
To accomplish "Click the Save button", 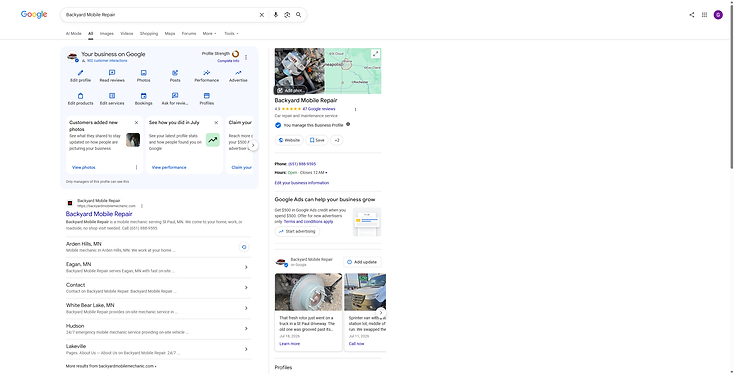I will (x=317, y=140).
